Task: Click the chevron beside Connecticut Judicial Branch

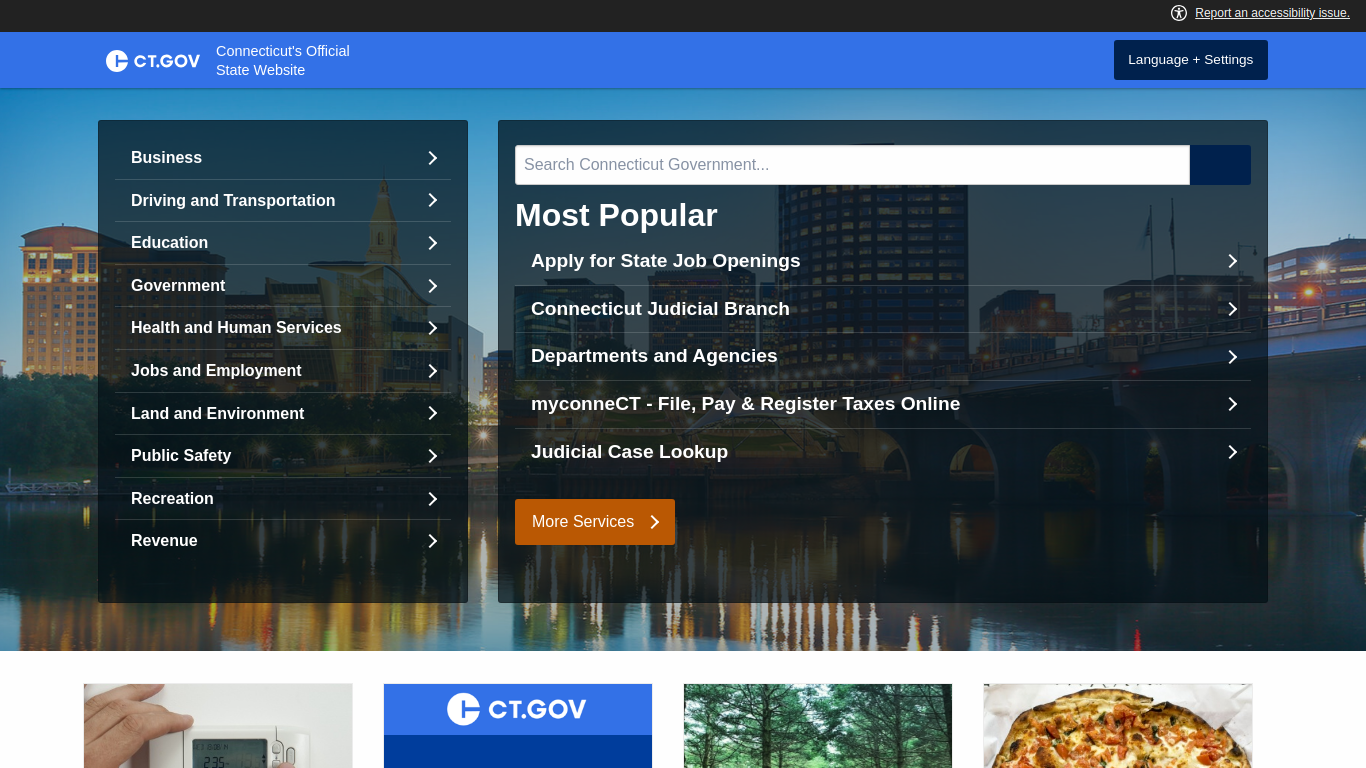Action: (1233, 309)
